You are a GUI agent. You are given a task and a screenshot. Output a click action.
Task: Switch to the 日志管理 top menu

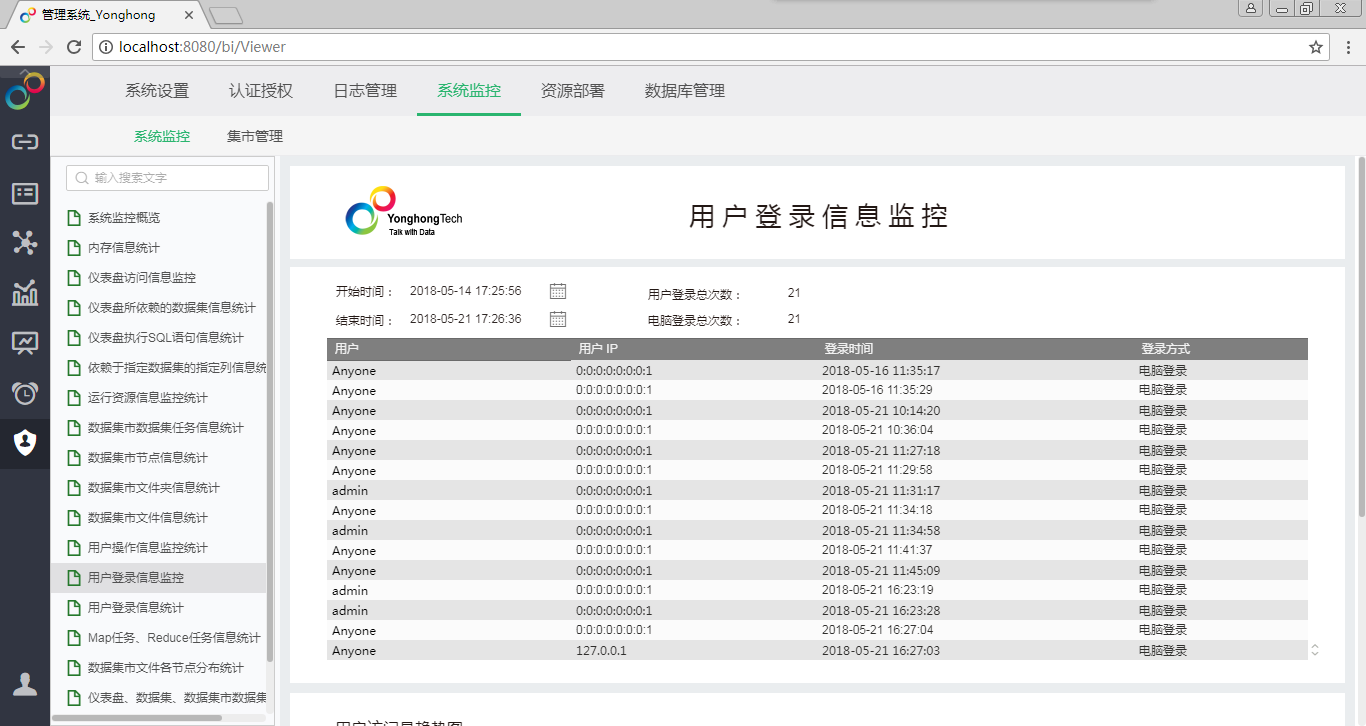365,91
